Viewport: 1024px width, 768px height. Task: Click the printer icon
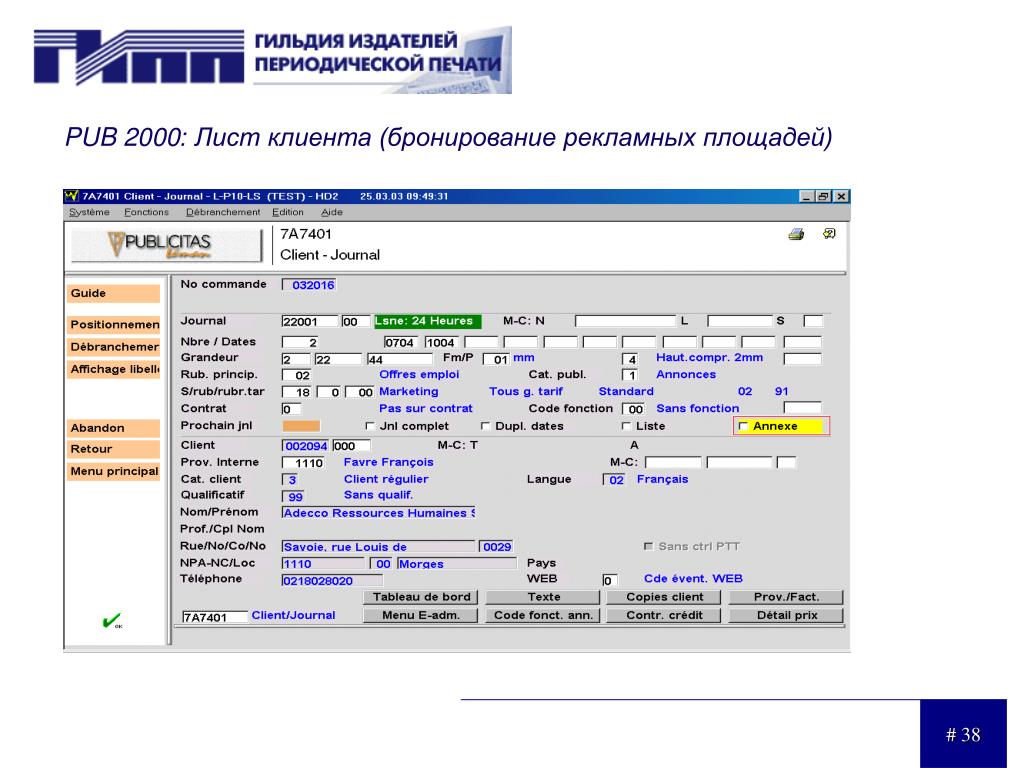point(796,234)
